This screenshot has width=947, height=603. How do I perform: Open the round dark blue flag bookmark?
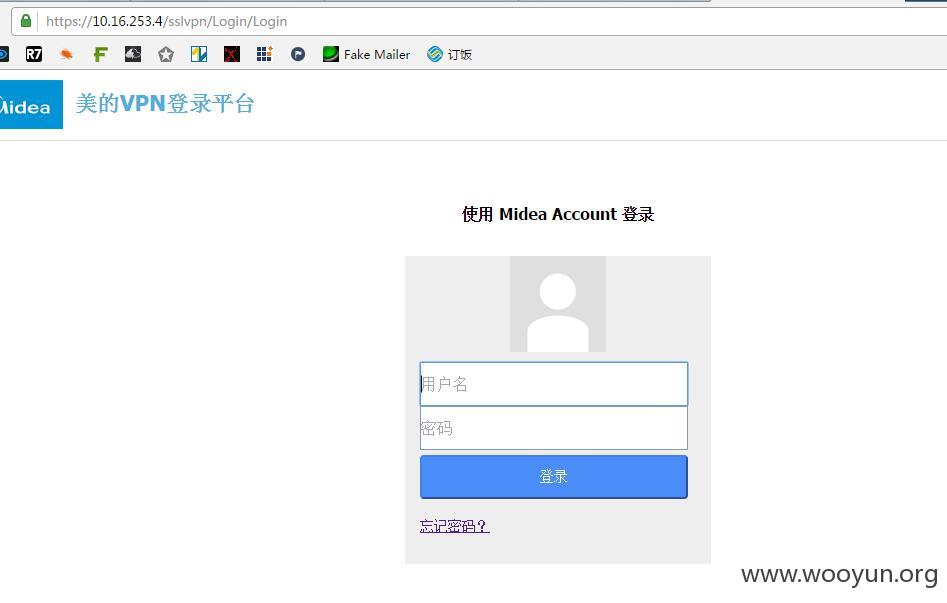coord(298,54)
